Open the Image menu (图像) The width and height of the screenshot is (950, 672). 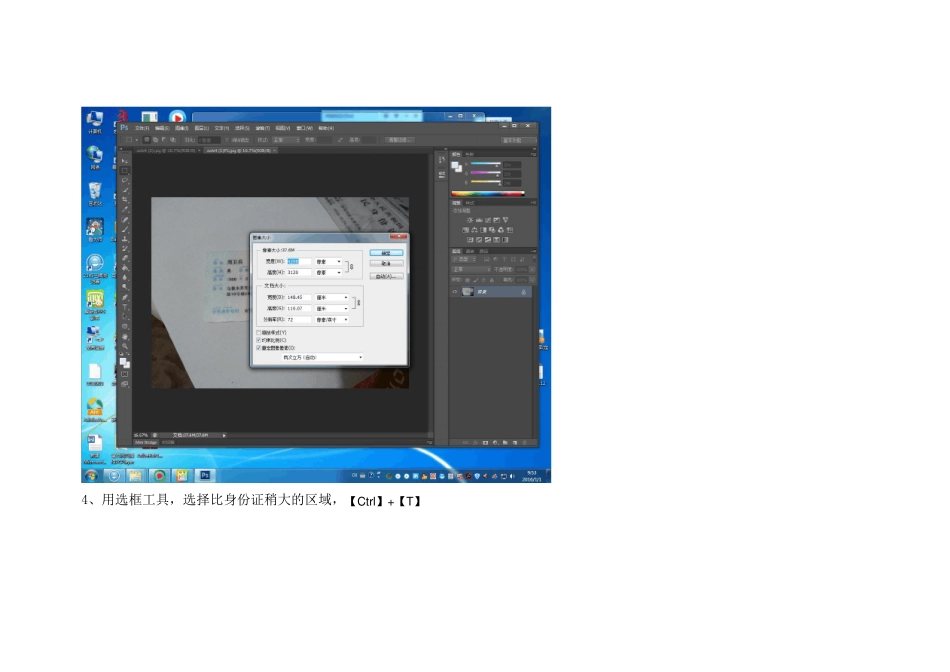click(x=182, y=128)
